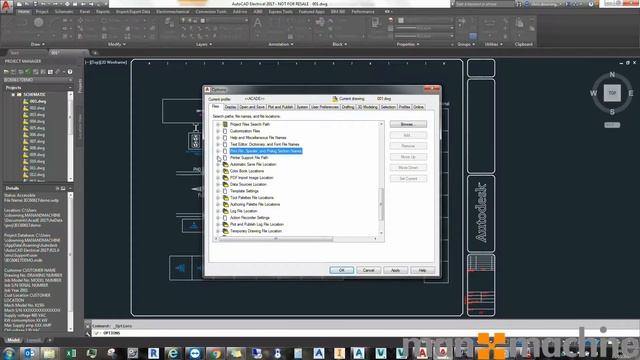This screenshot has width=640, height=360.
Task: Open TeamViewer from the taskbar
Action: (x=195, y=353)
